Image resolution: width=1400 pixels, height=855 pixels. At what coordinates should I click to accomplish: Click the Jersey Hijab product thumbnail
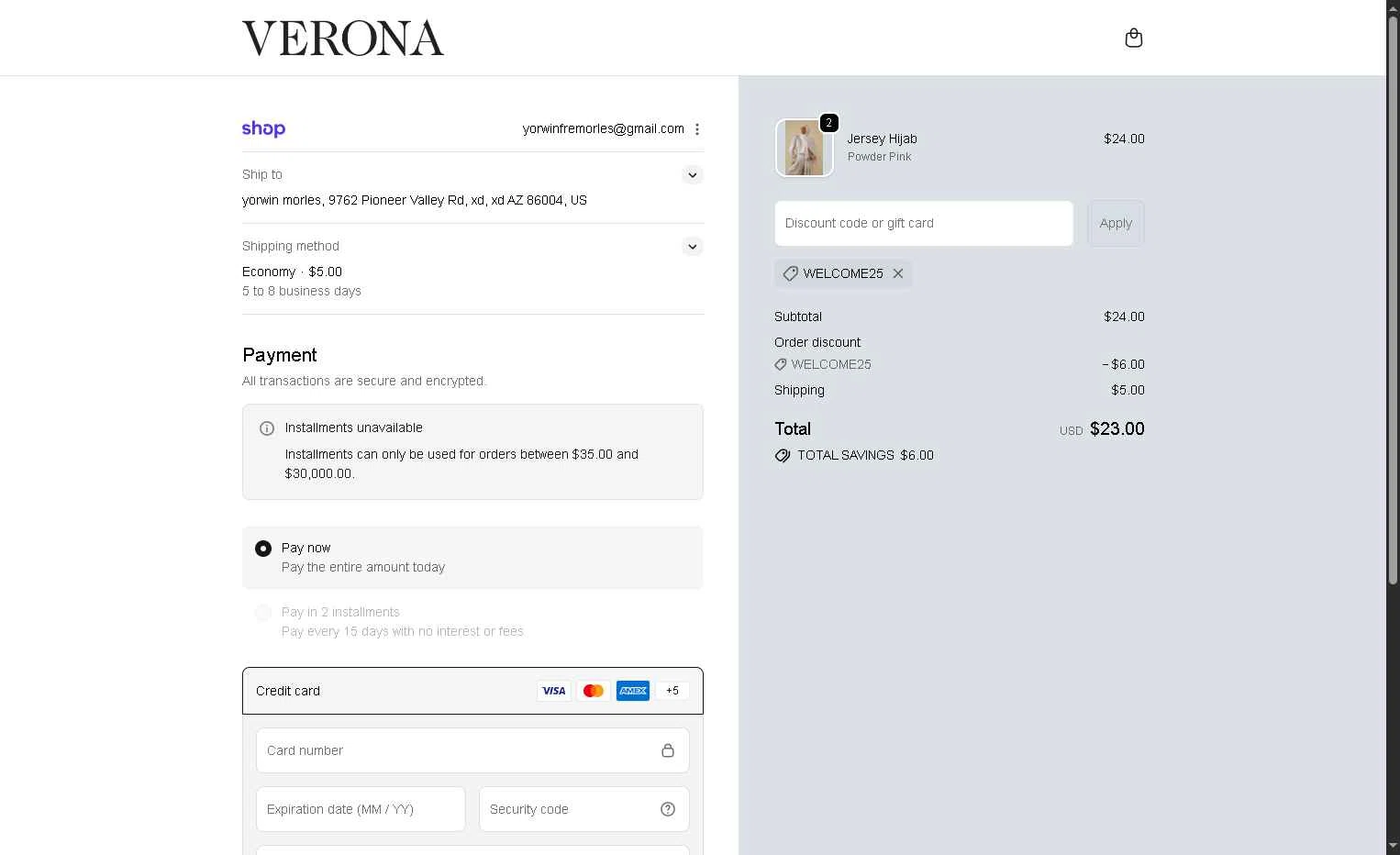pos(805,148)
